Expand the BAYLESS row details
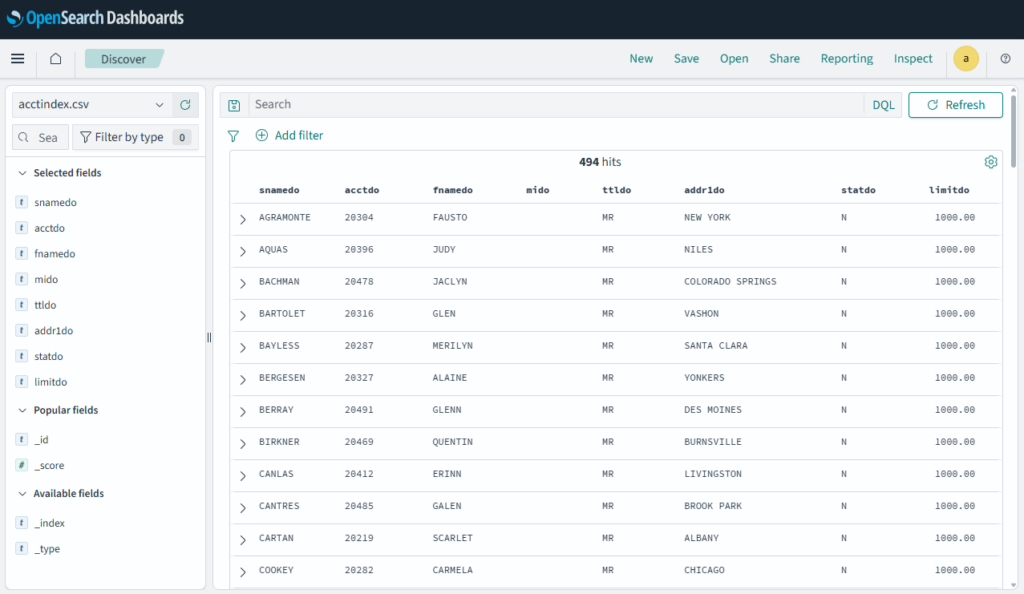The height and width of the screenshot is (594, 1024). [x=243, y=347]
